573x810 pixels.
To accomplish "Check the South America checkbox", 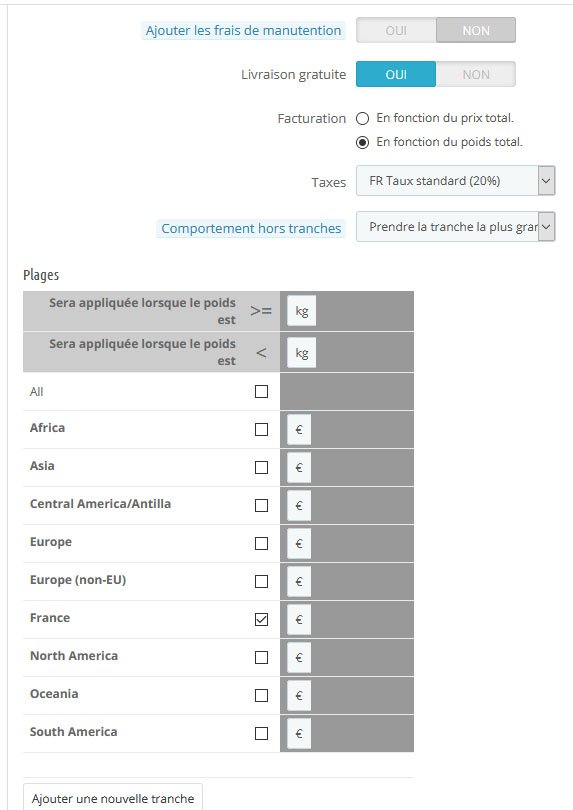I will pos(261,733).
